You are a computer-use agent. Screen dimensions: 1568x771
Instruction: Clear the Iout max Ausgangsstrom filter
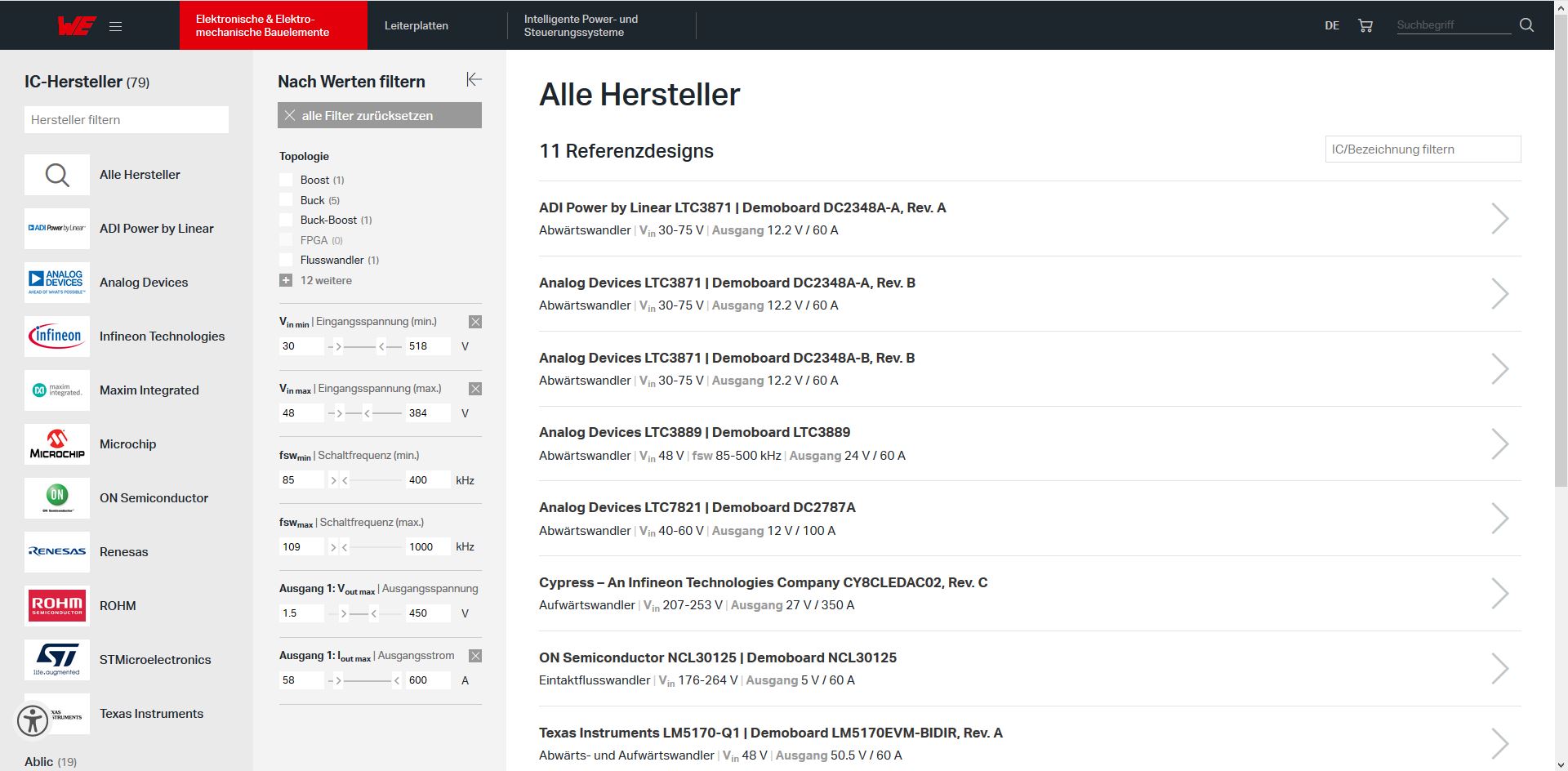pos(475,656)
